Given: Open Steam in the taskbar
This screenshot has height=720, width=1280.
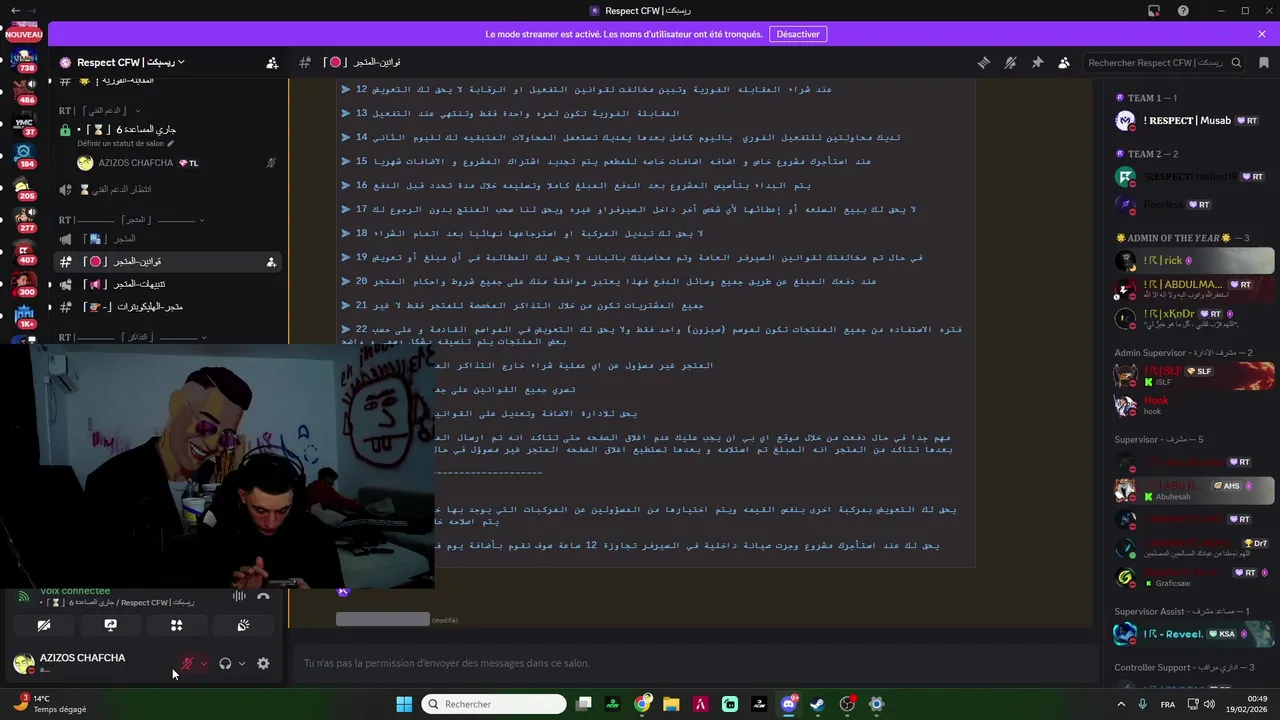Looking at the screenshot, I should 818,704.
